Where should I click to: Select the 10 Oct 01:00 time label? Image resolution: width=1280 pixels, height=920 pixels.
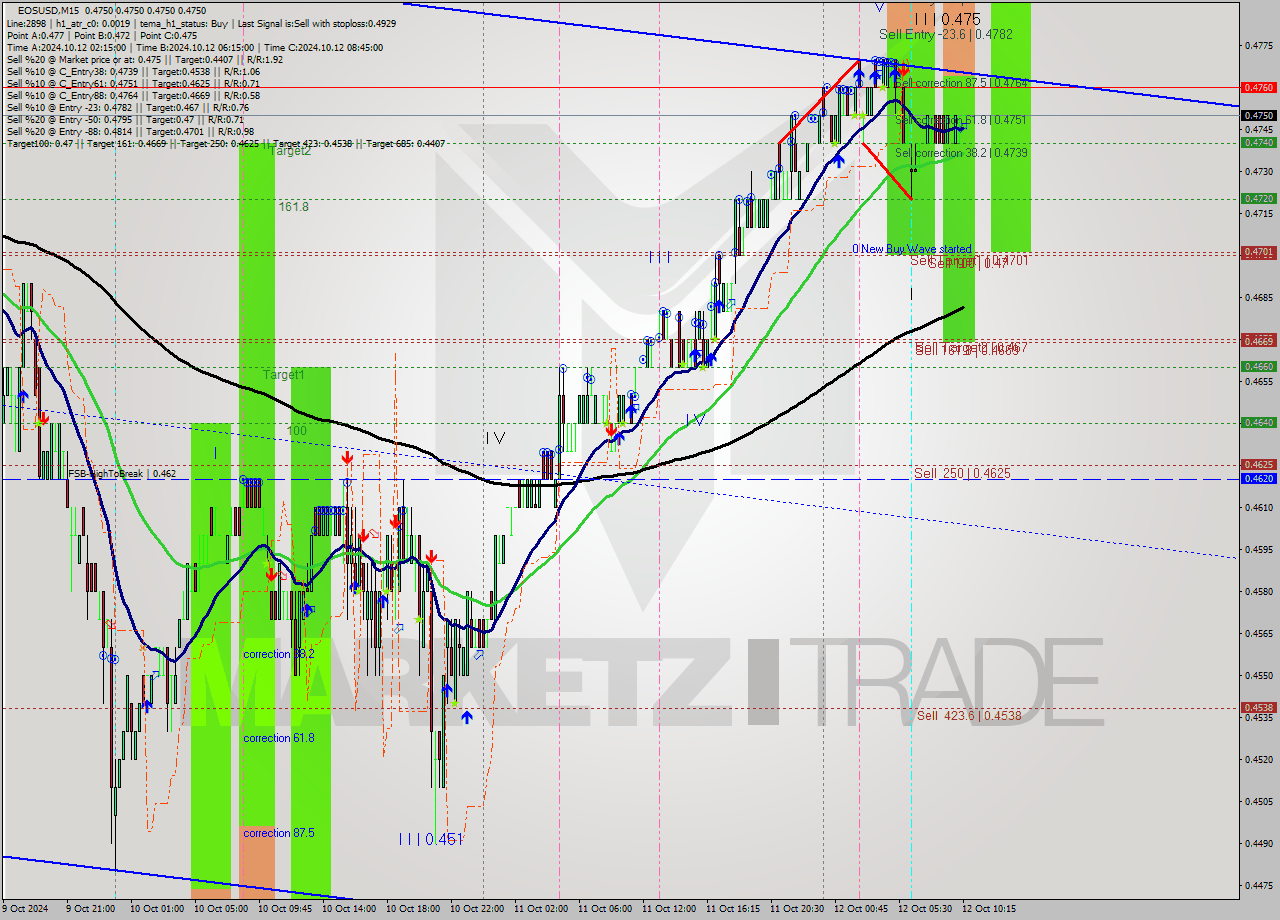[x=155, y=910]
